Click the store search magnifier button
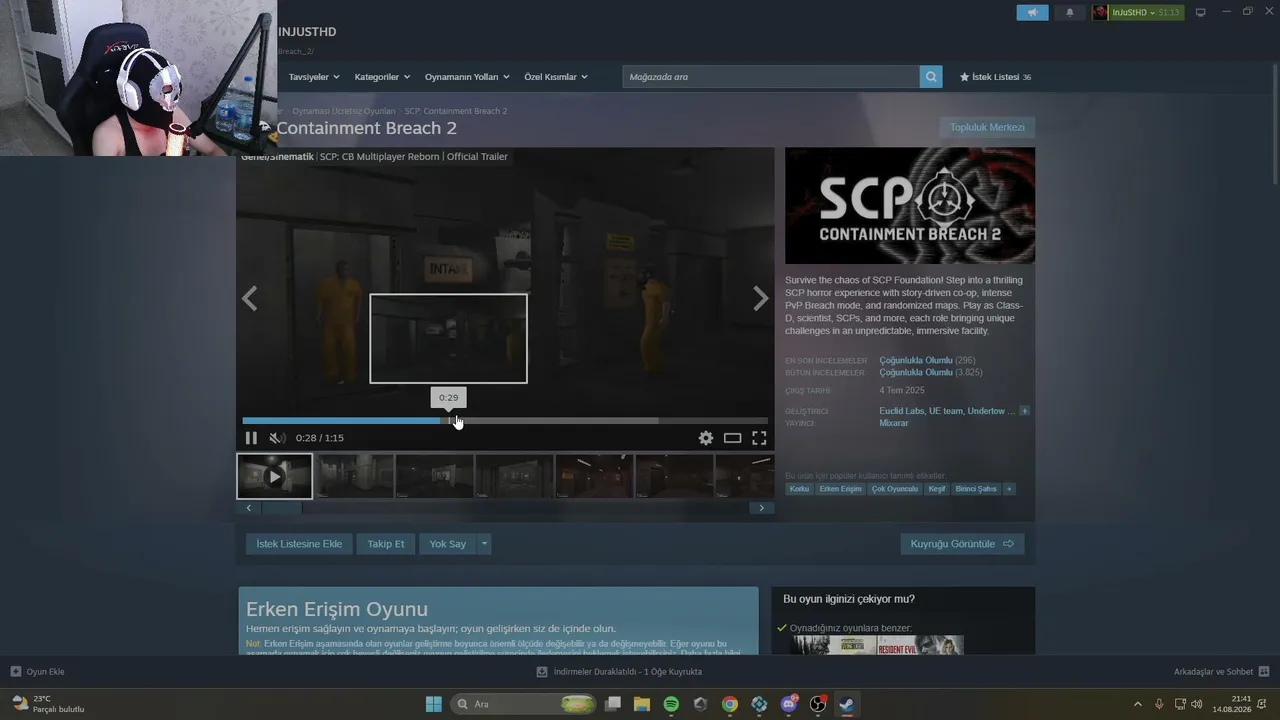Screen dimensions: 1280x720 click(x=931, y=77)
